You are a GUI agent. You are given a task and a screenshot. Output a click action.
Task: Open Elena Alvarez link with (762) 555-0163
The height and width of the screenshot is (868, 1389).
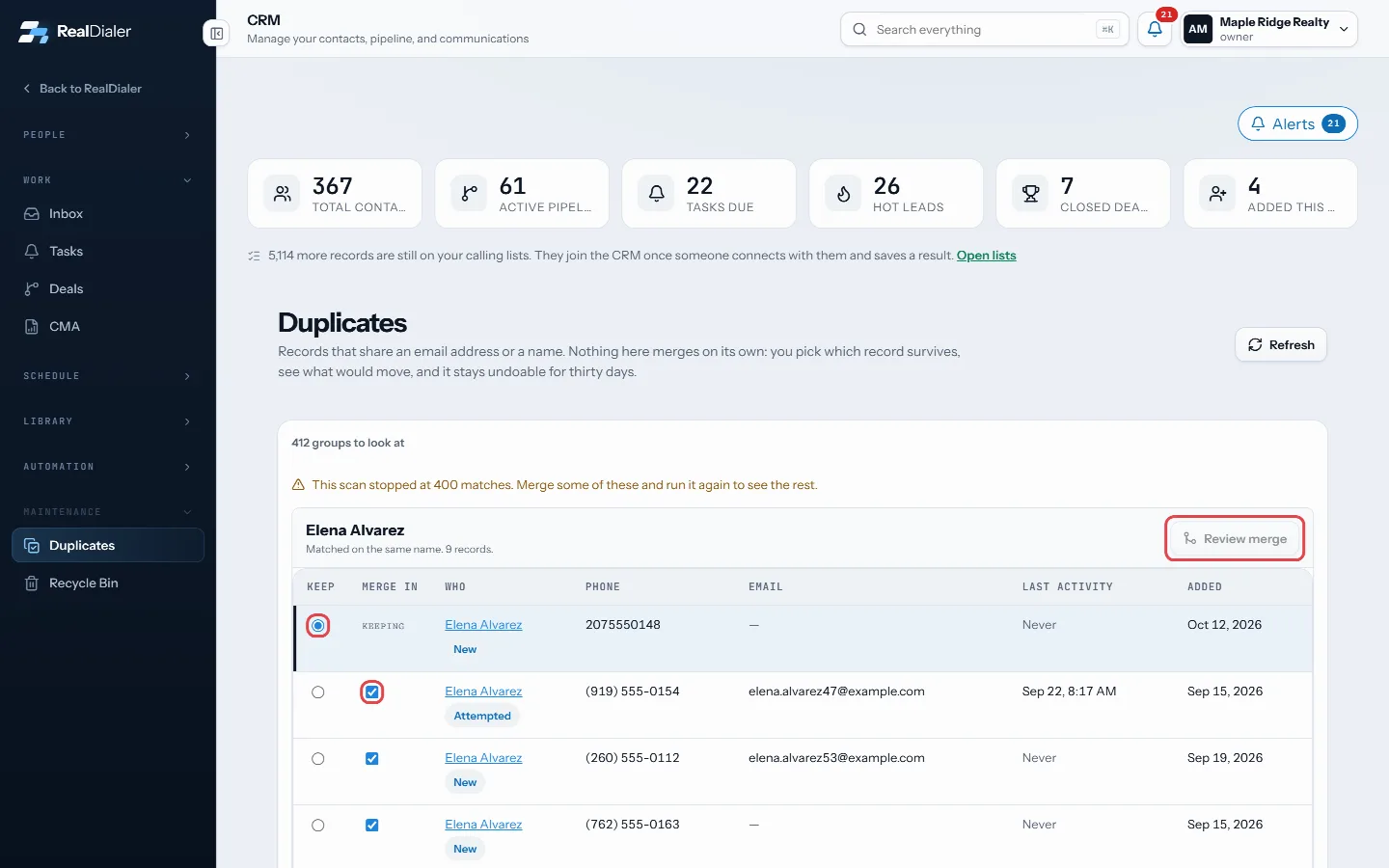(x=483, y=825)
